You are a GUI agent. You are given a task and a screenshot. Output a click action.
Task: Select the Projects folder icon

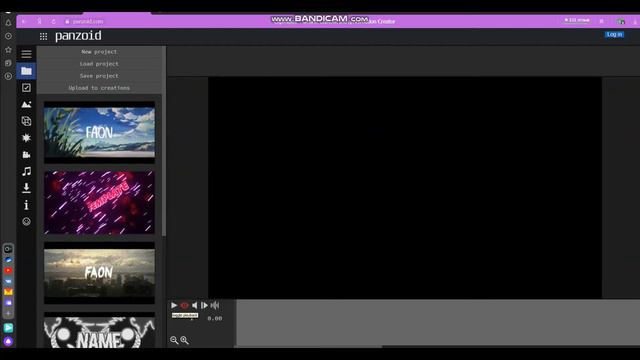pos(26,71)
